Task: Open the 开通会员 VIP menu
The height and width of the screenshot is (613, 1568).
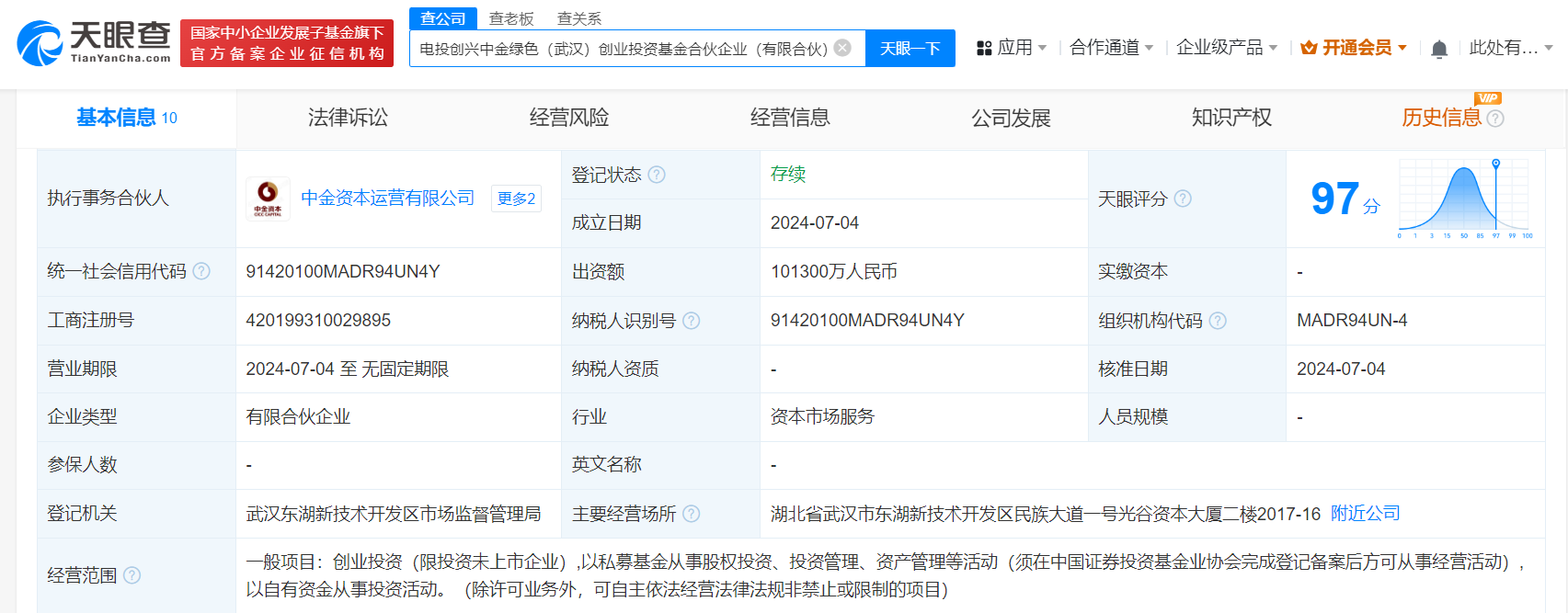Action: click(x=1354, y=48)
